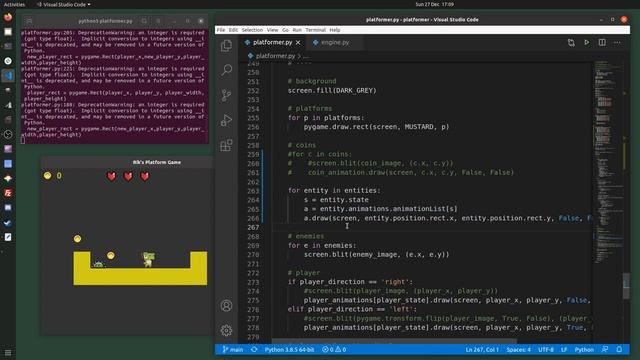This screenshot has width=640, height=360.
Task: Click the clock in the top bar
Action: click(x=434, y=4)
